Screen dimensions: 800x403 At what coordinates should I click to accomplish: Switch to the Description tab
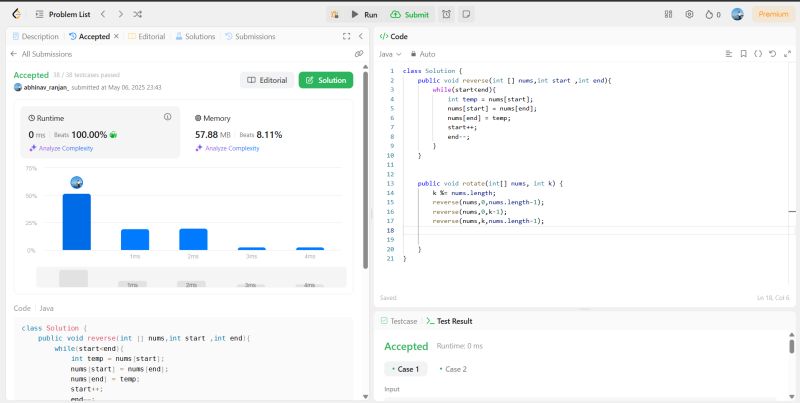coord(36,36)
